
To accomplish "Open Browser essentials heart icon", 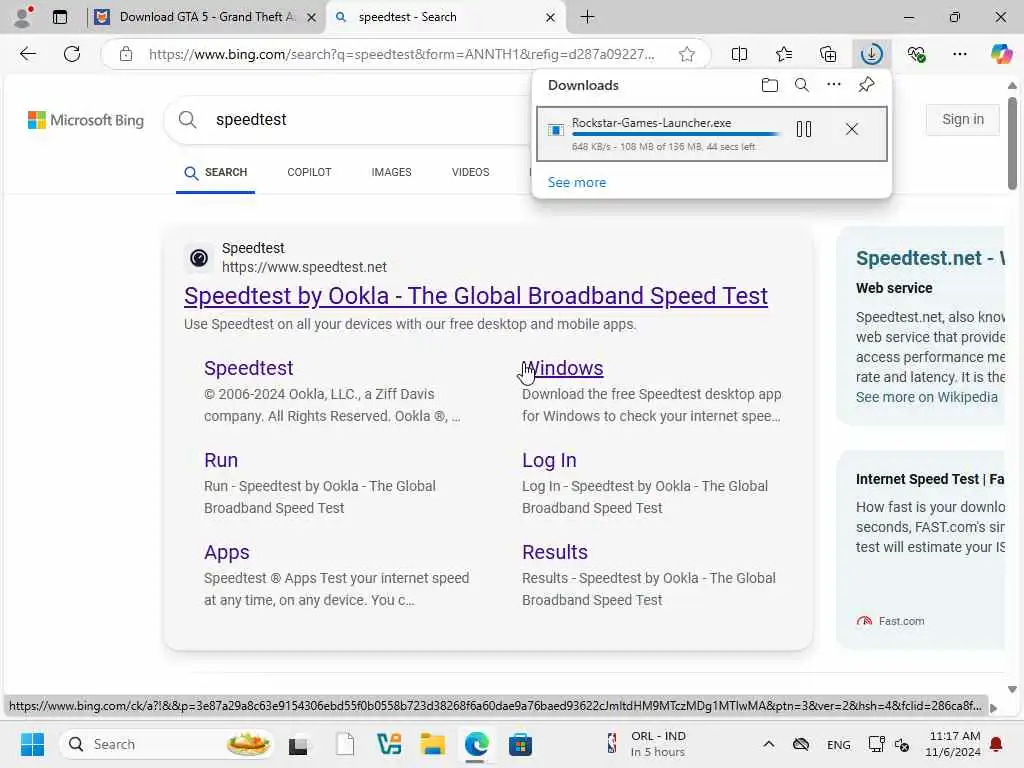I will 916,54.
